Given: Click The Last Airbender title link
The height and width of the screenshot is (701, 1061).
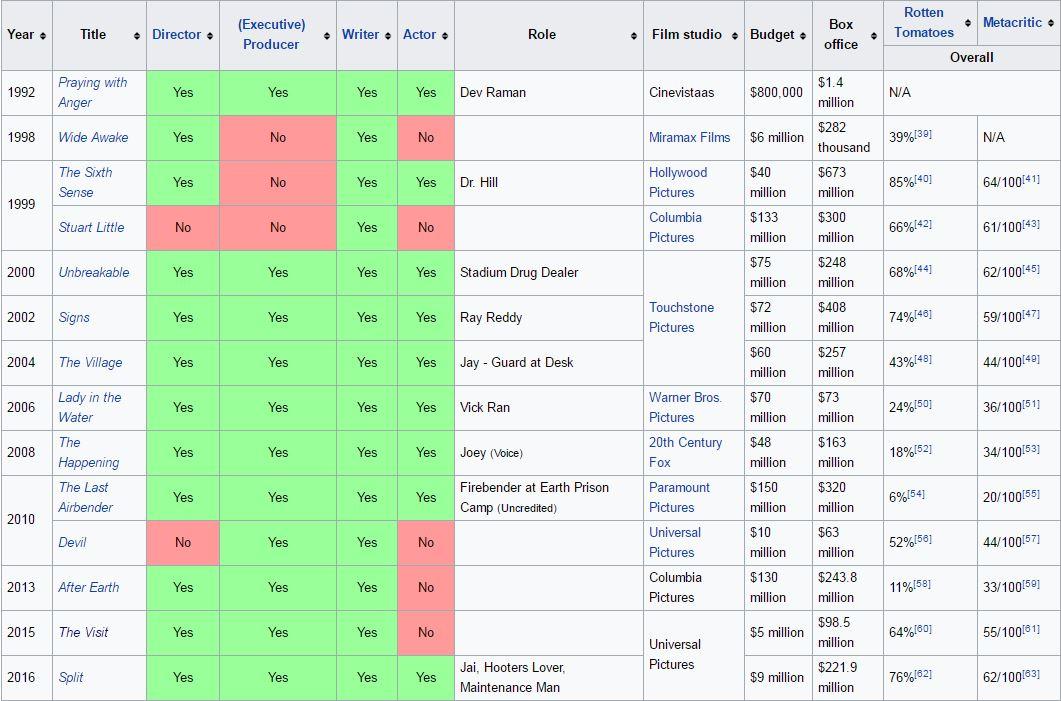Looking at the screenshot, I should pyautogui.click(x=86, y=497).
